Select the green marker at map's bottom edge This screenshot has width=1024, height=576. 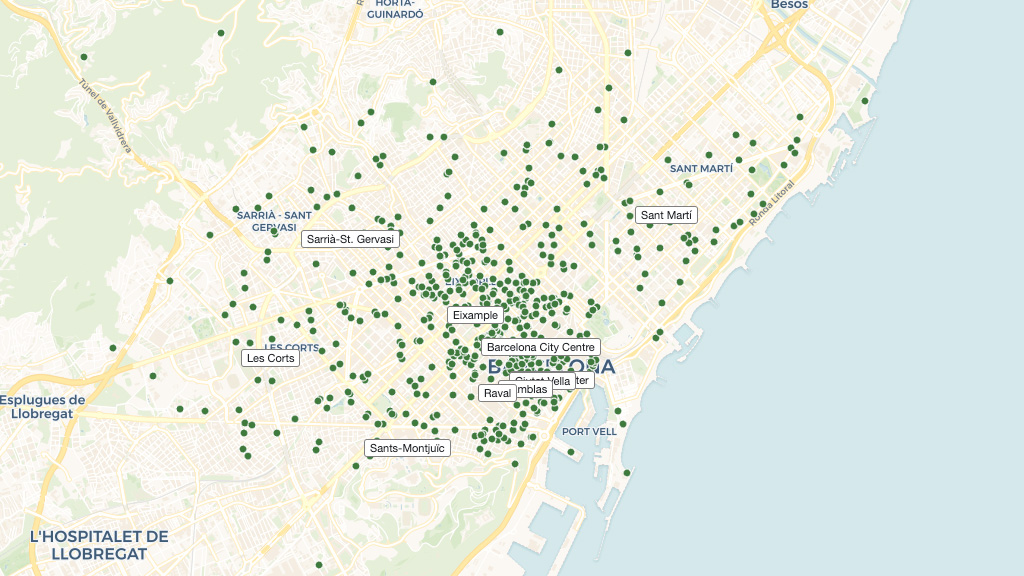click(319, 565)
